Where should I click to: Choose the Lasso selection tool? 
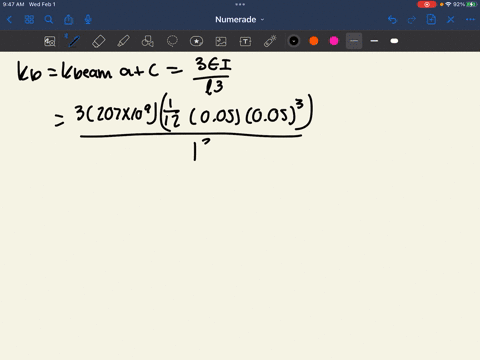coord(172,41)
